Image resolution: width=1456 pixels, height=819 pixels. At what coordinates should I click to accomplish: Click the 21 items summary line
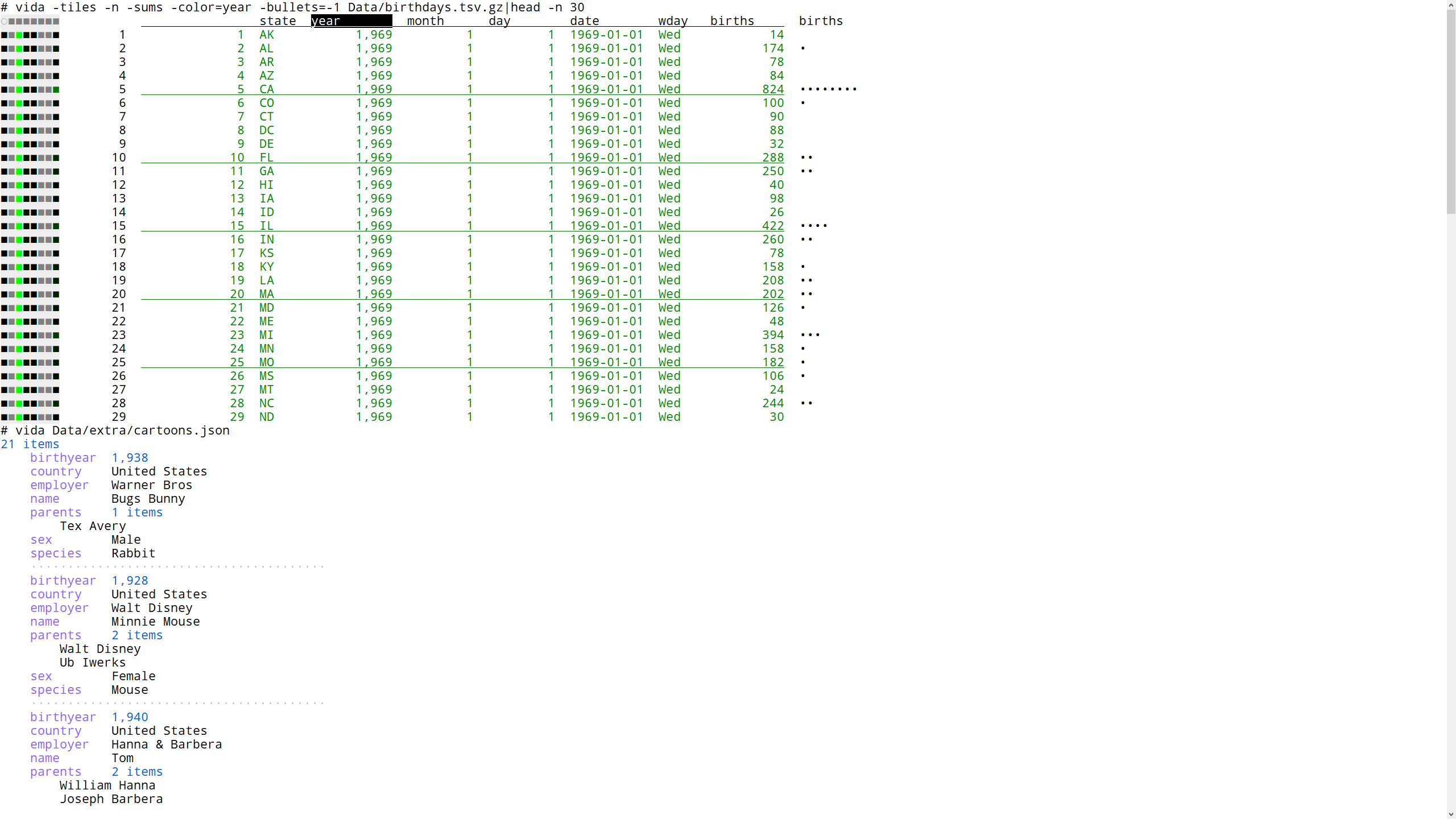(x=30, y=444)
